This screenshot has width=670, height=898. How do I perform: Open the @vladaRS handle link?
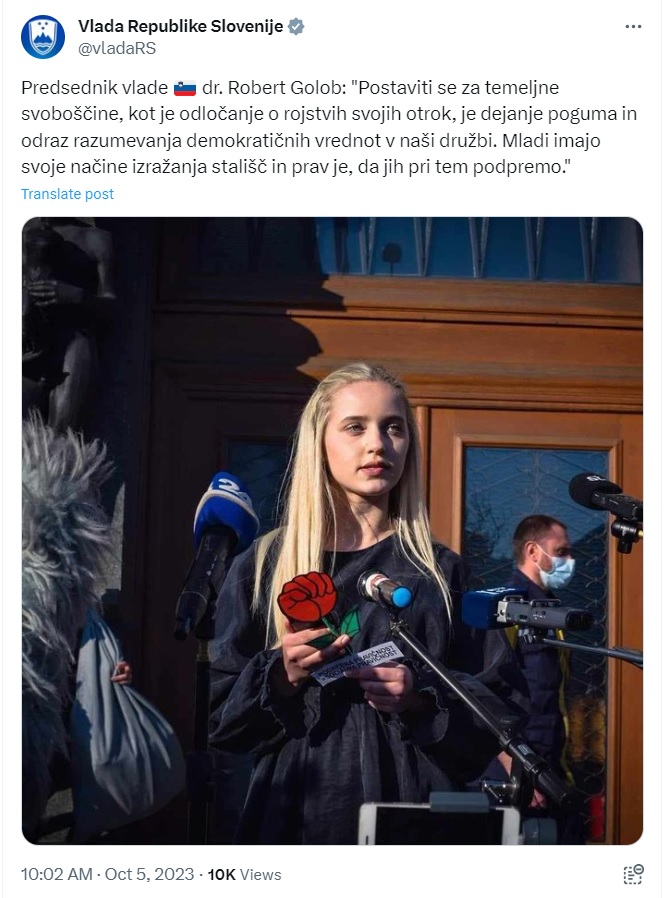(x=117, y=49)
